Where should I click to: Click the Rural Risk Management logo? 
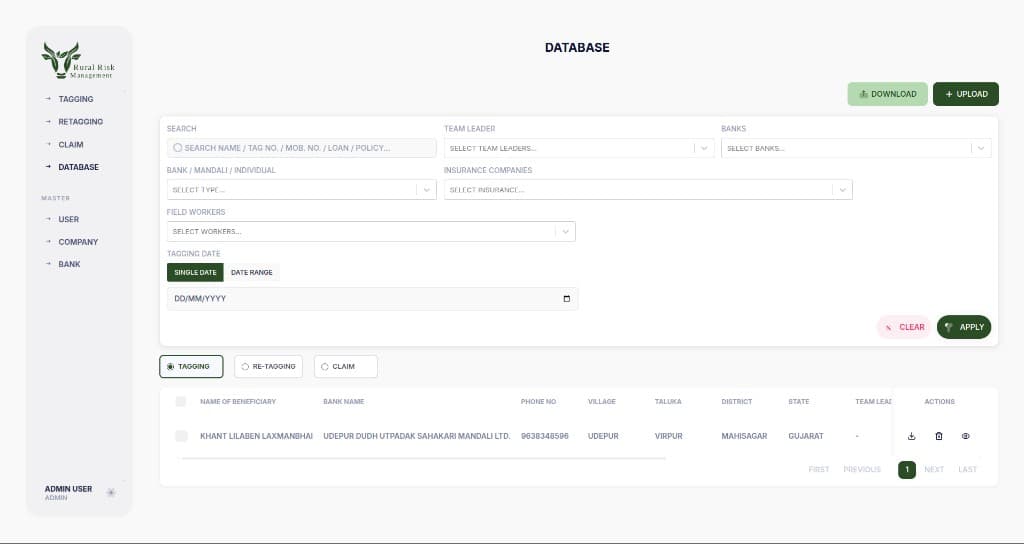tap(78, 61)
